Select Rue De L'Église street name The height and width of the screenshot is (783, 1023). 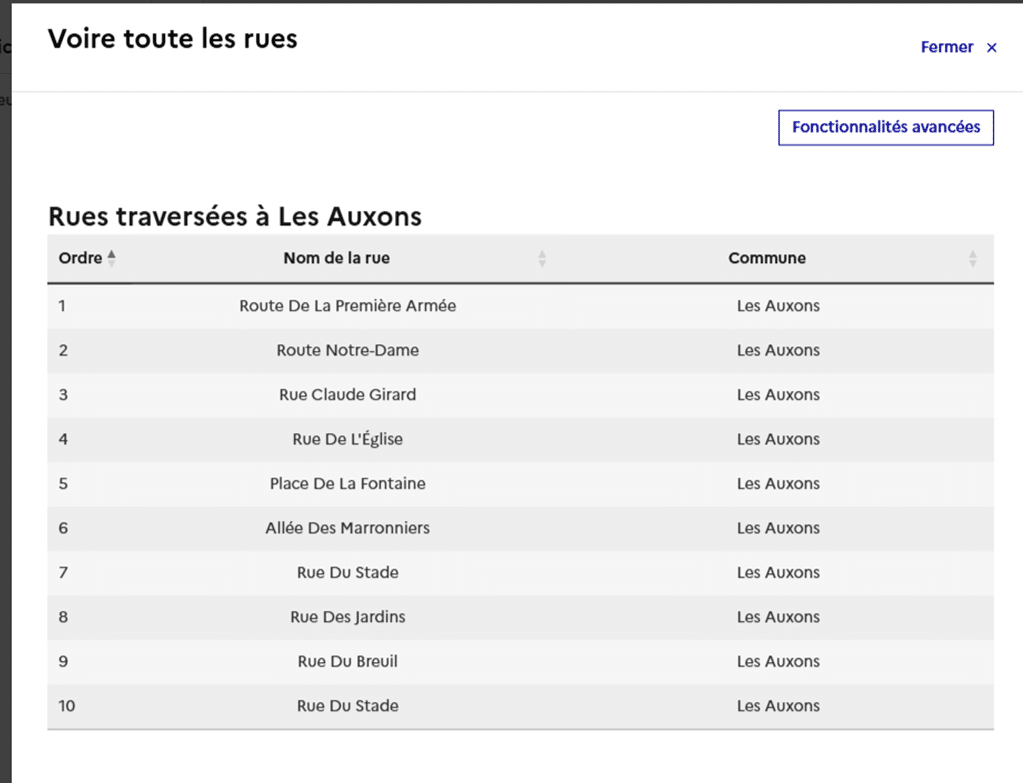pos(348,439)
